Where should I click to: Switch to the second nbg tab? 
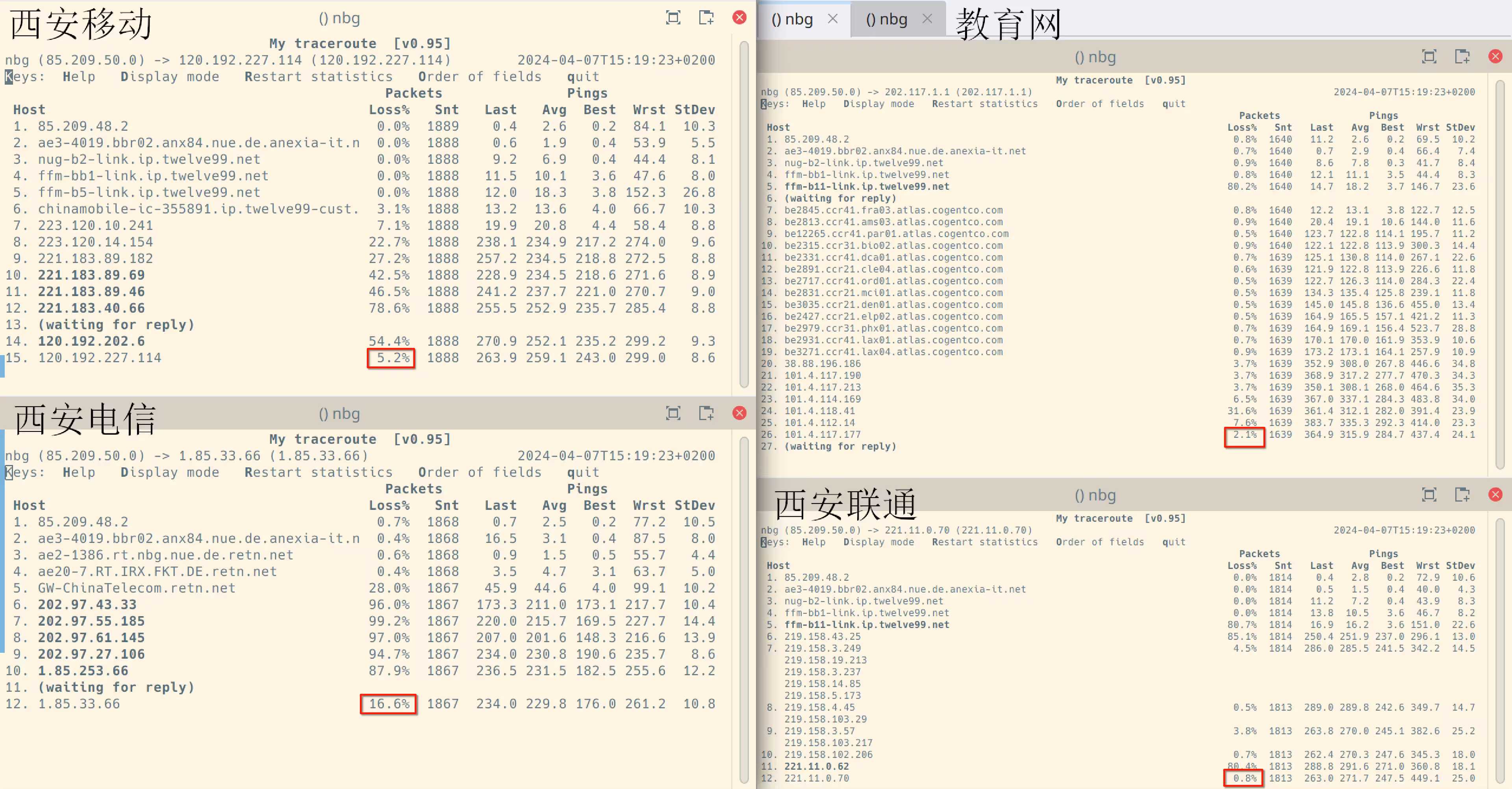pos(886,20)
